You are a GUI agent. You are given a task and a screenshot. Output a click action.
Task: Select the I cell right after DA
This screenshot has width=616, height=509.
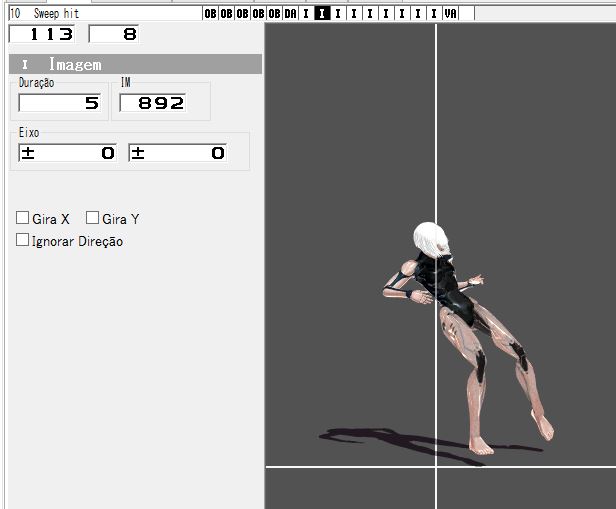pyautogui.click(x=306, y=14)
